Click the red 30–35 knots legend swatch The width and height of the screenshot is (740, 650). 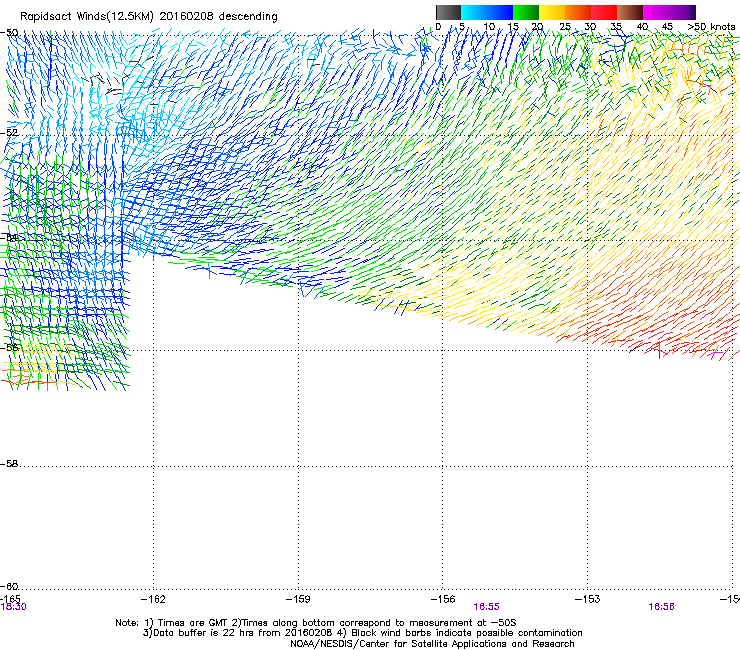[x=604, y=12]
